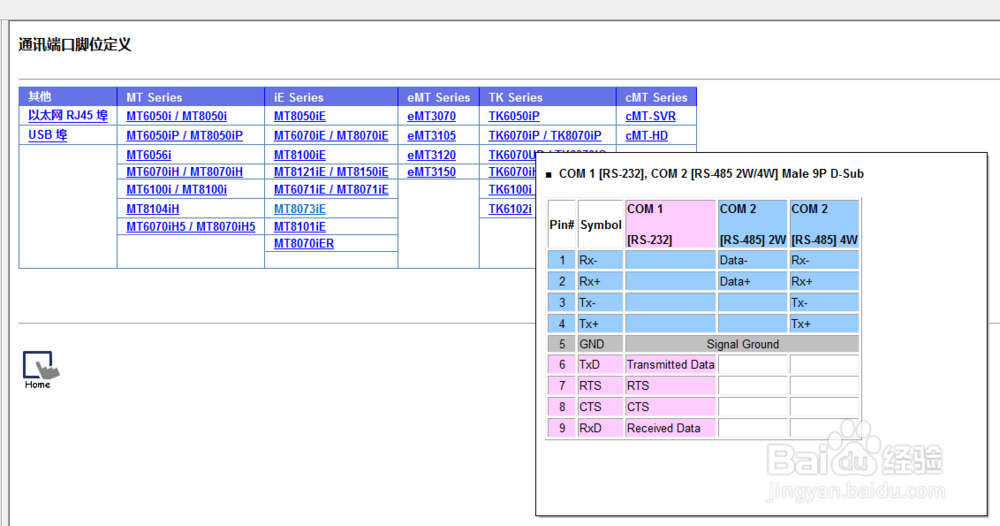Select the MT8073iE link
This screenshot has width=1000, height=526.
[300, 208]
